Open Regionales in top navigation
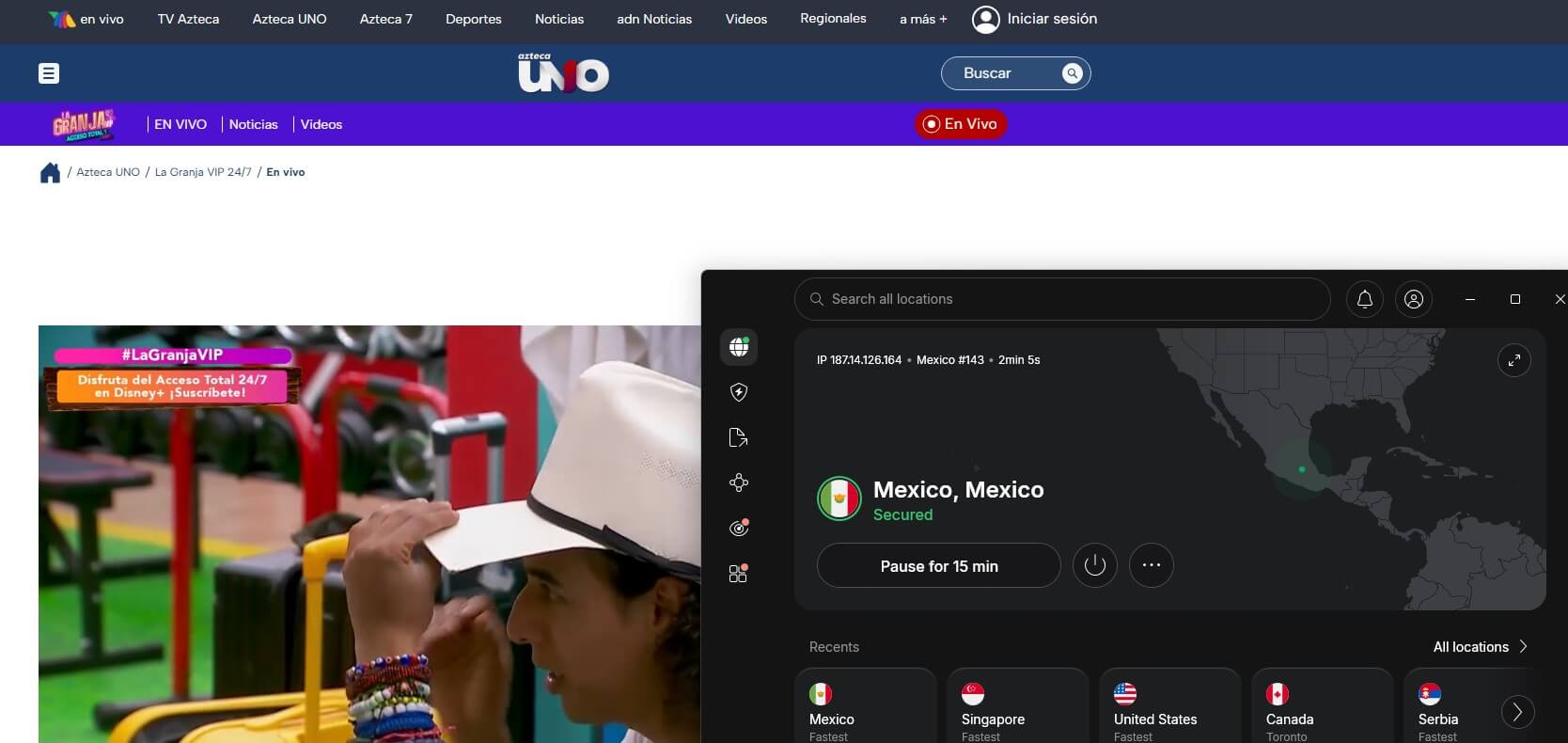Screen dimensions: 1568x743 [x=833, y=19]
